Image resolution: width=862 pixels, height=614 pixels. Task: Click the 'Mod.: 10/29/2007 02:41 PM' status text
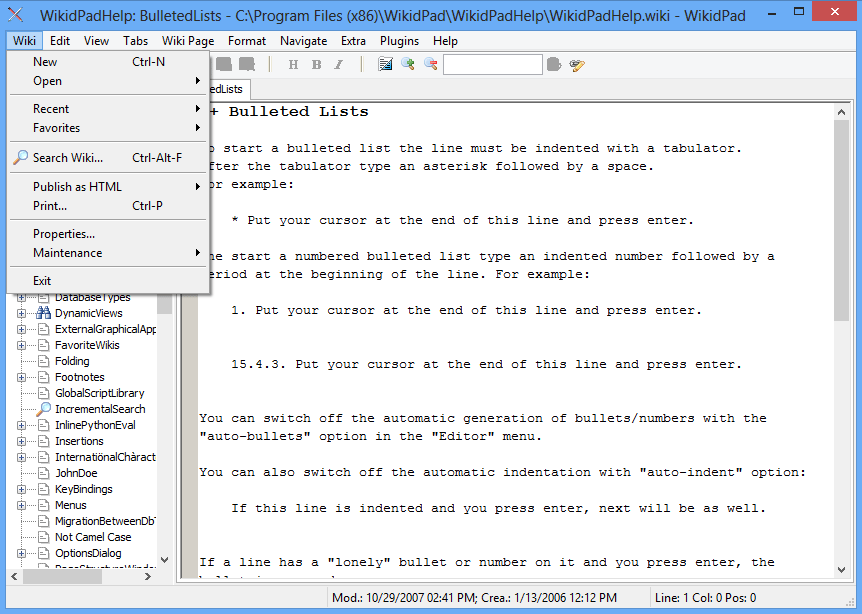click(405, 598)
